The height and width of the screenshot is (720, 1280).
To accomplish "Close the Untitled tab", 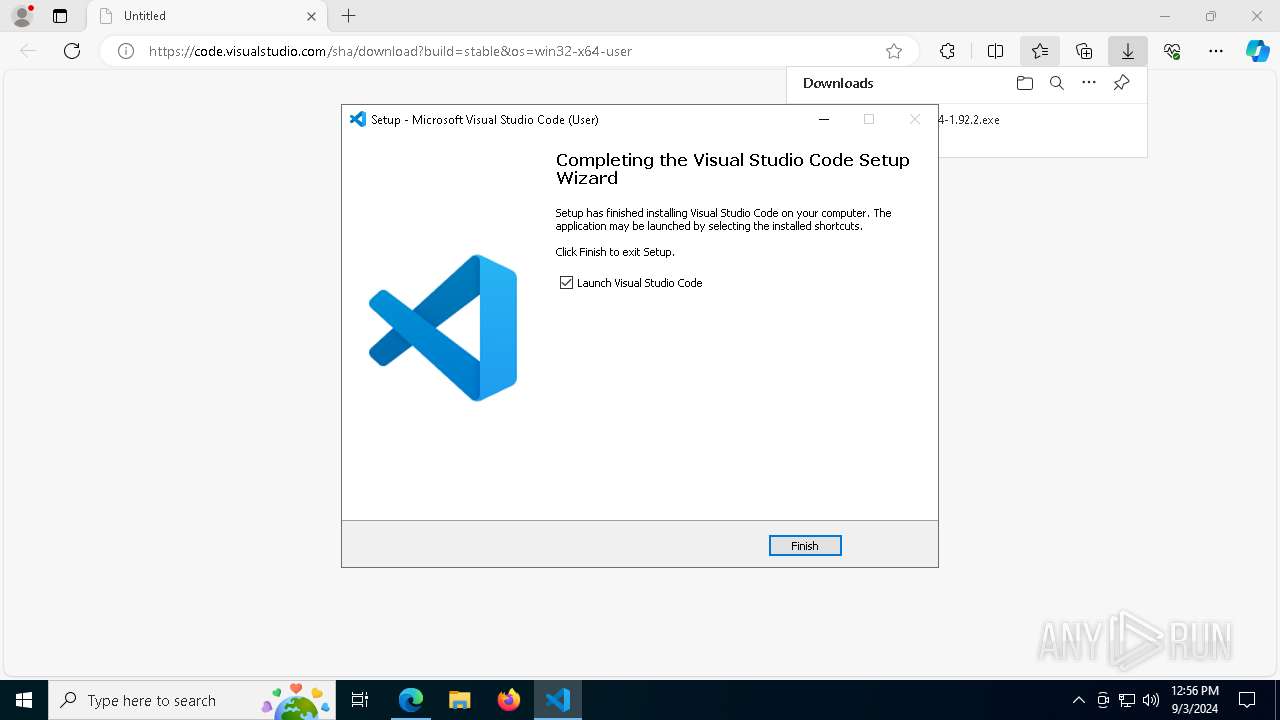I will (x=311, y=16).
